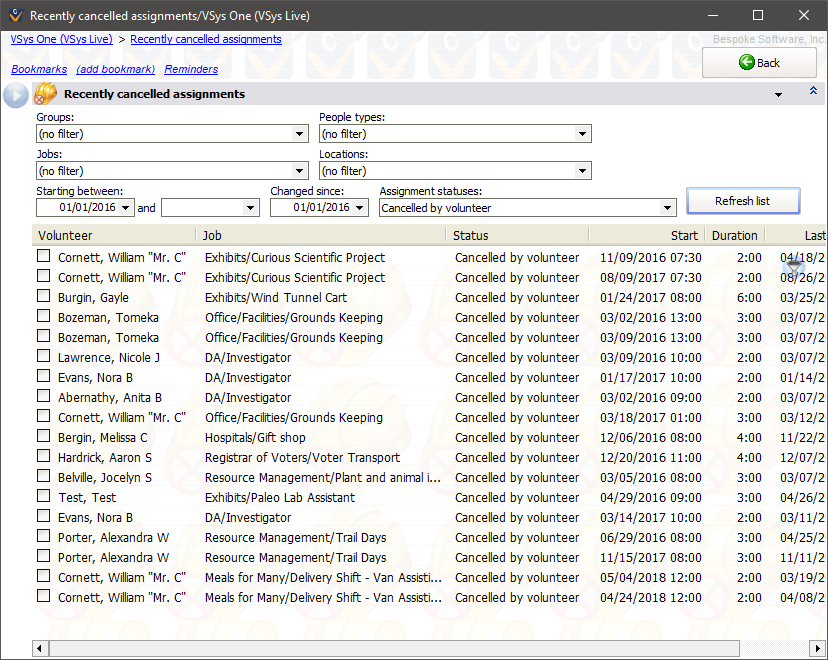Open the Locations filter dropdown
The image size is (828, 660).
point(583,171)
